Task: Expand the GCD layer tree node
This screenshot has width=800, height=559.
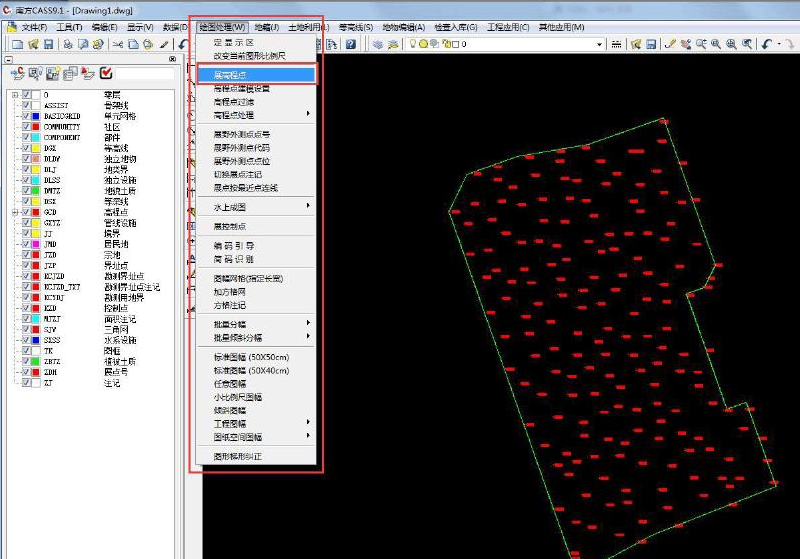Action: click(x=15, y=213)
